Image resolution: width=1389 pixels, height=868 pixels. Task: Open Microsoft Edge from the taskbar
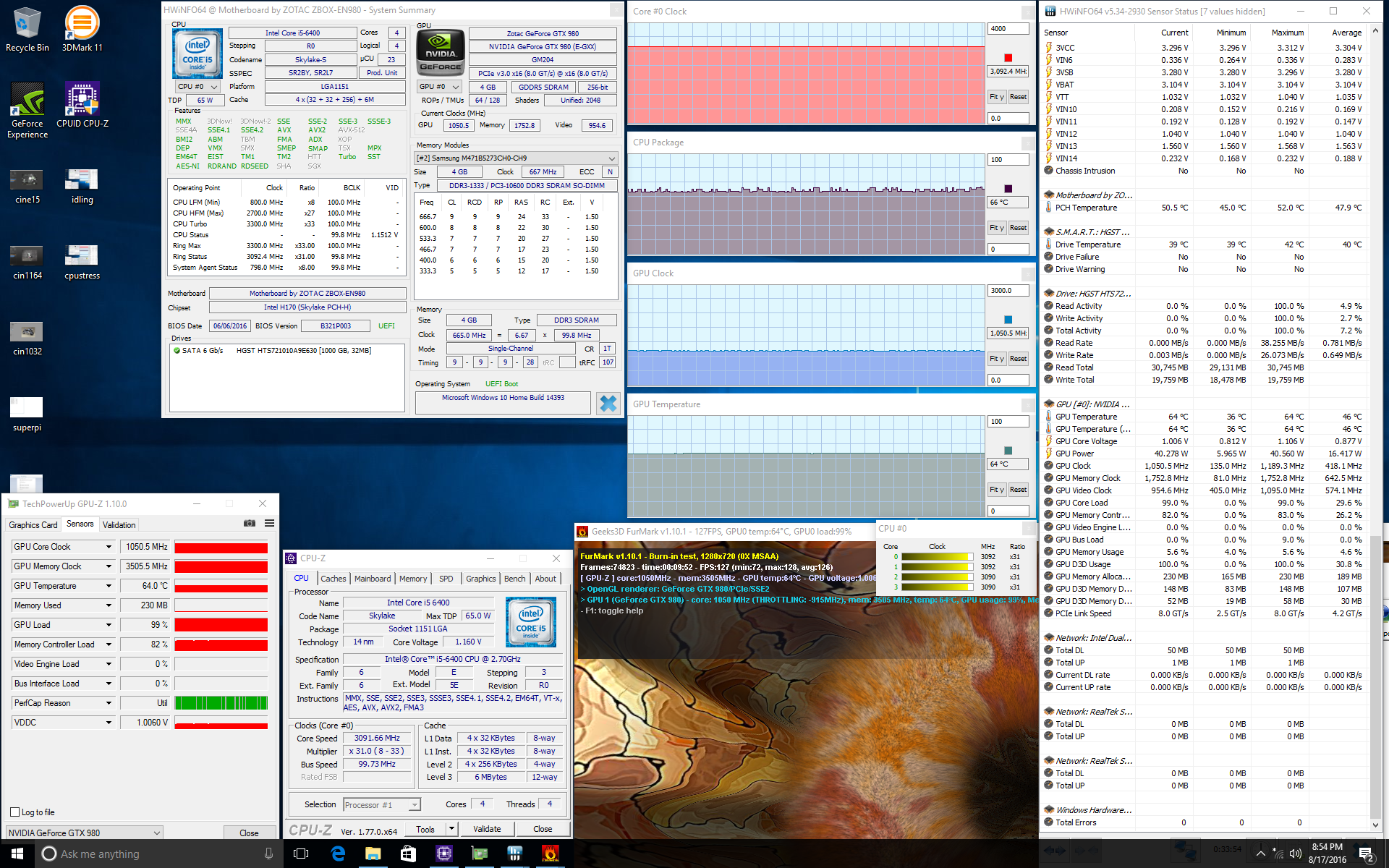338,854
